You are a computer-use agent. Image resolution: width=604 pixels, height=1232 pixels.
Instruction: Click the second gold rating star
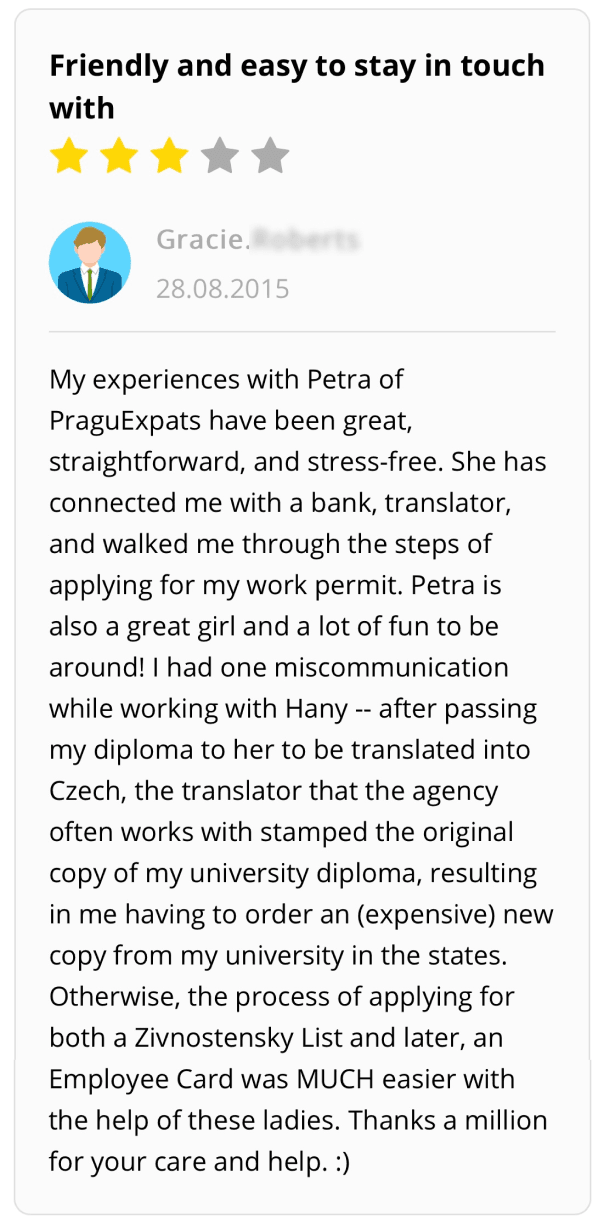coord(119,157)
